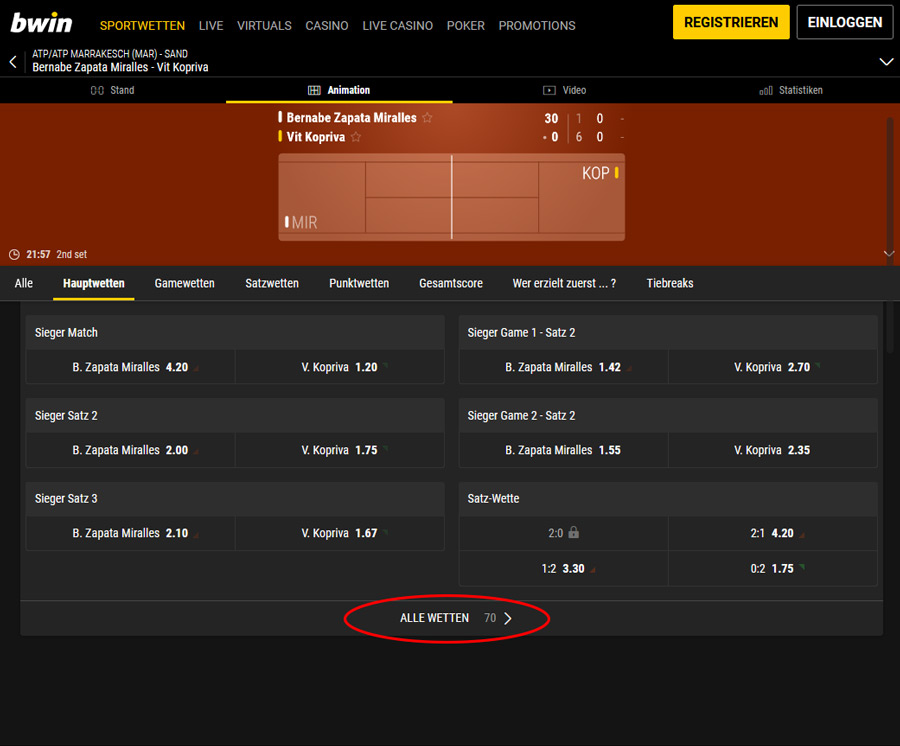This screenshot has height=746, width=900.
Task: Favorite Bernabe Zapata Miralles with the star
Action: (x=427, y=118)
